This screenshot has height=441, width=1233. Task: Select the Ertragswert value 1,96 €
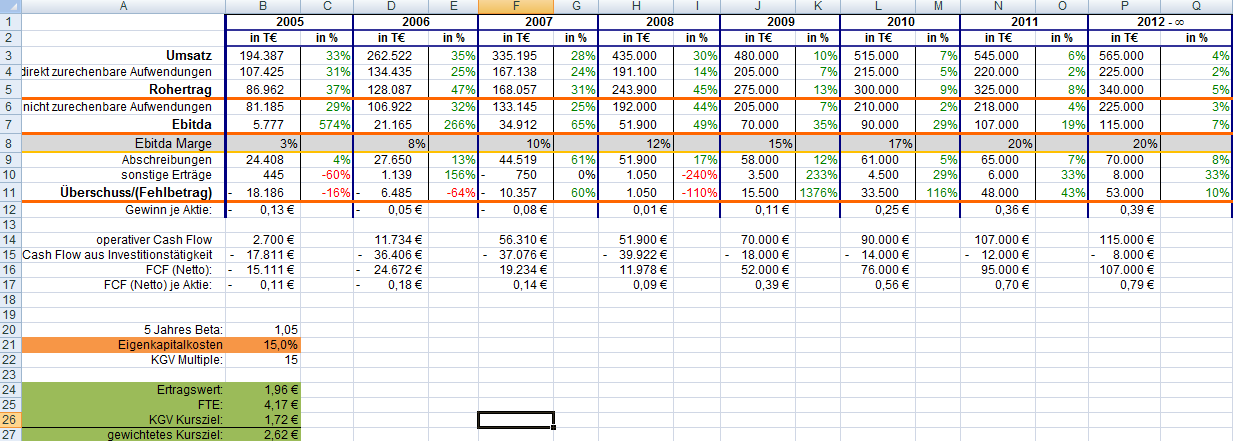[263, 389]
